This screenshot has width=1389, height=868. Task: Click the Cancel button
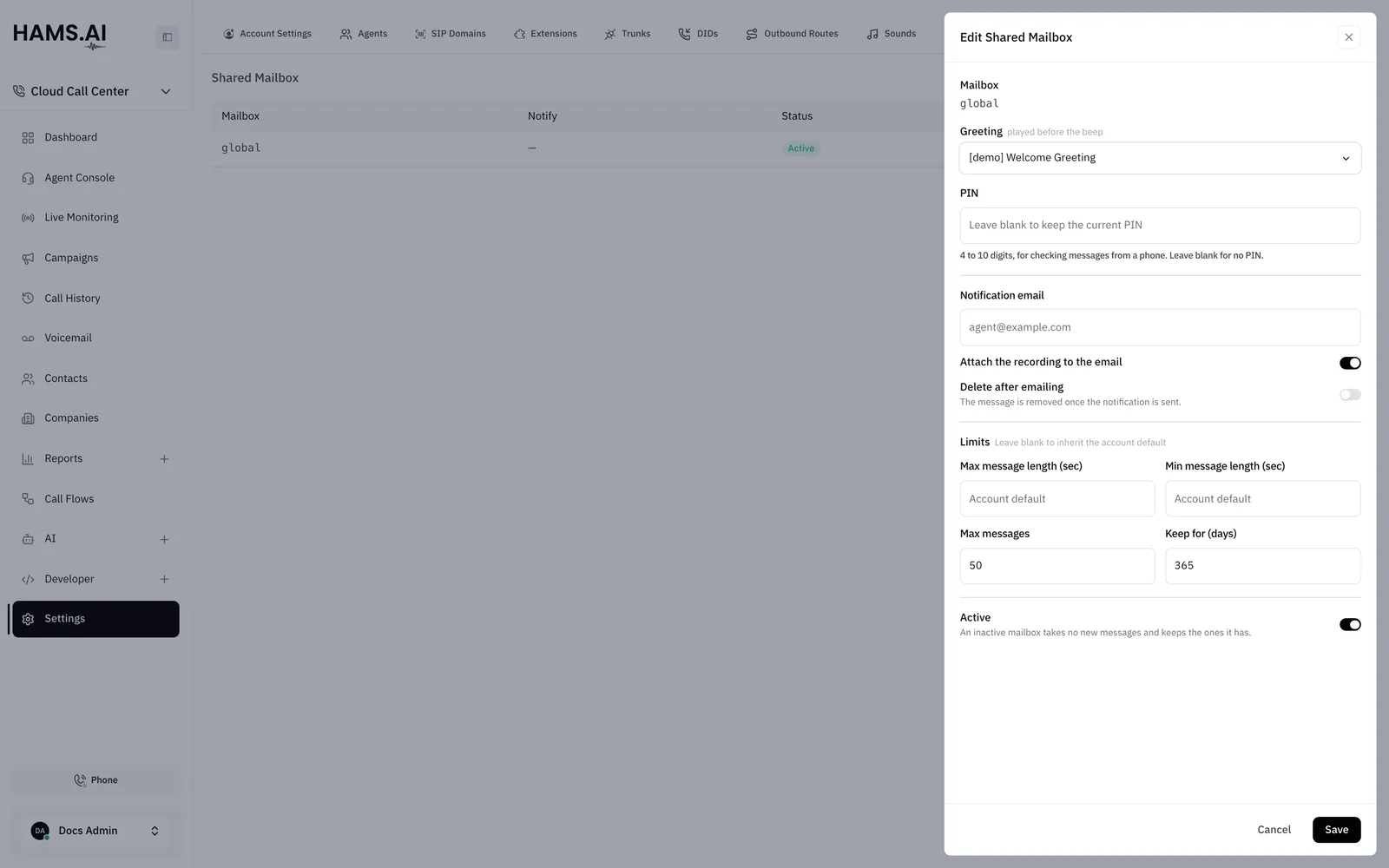1274,830
